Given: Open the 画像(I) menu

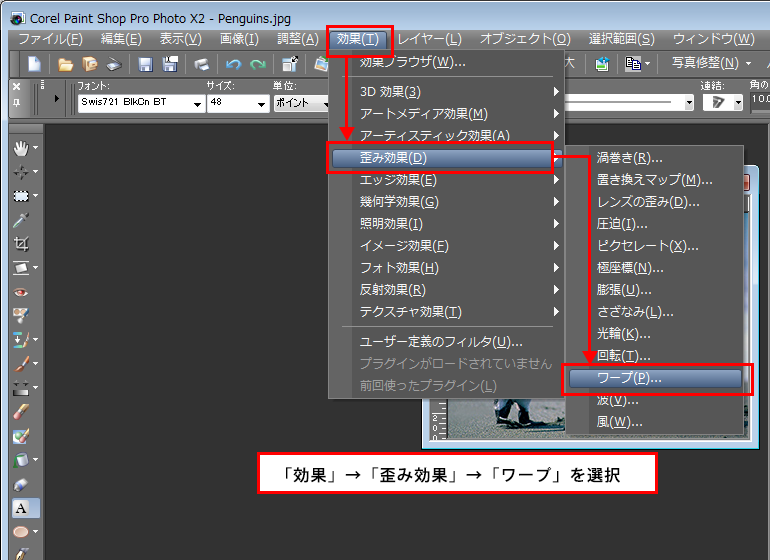Looking at the screenshot, I should pos(239,39).
